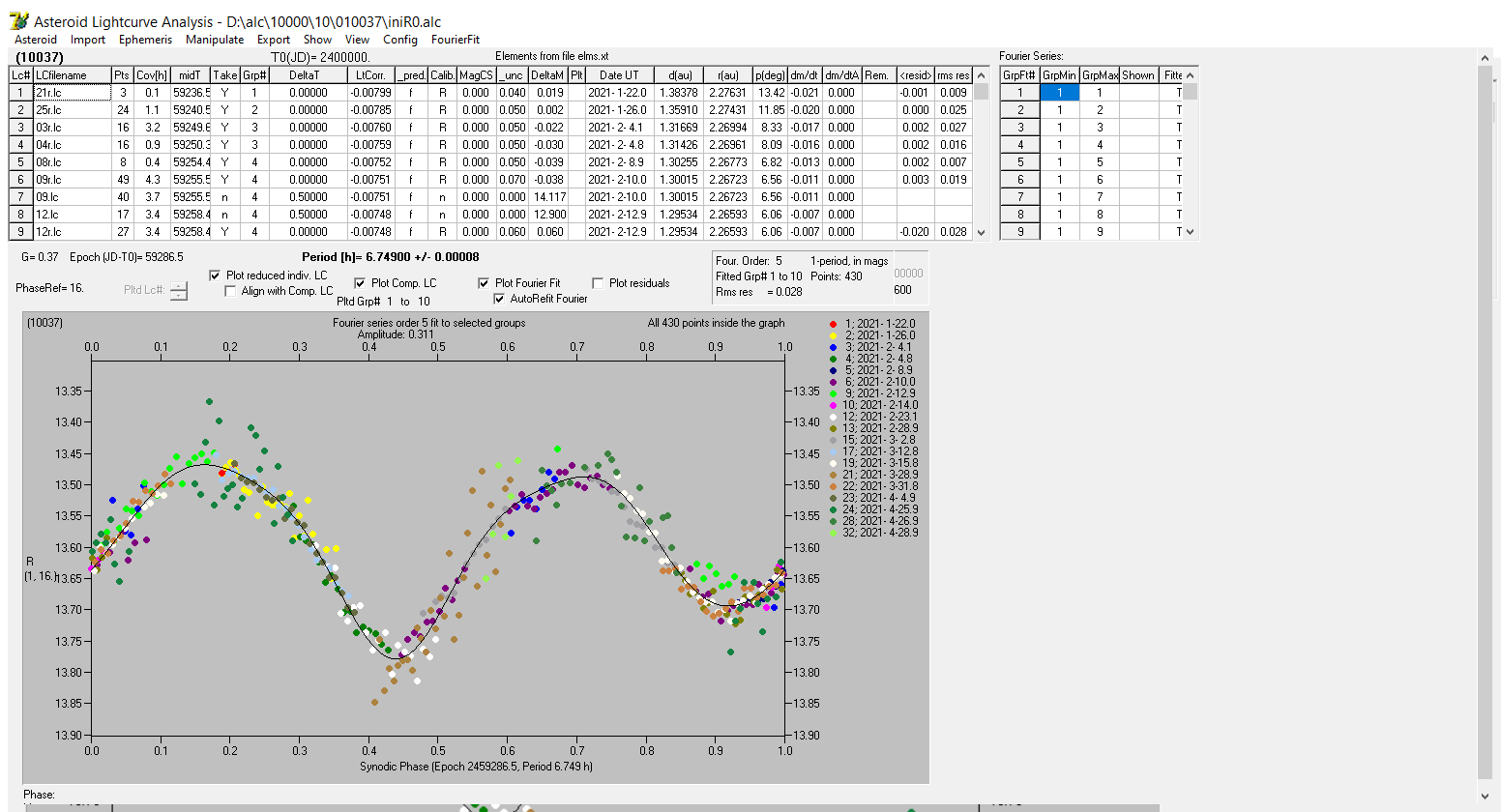This screenshot has height=812, width=1501.
Task: Click Date UT cell 2021- 2- 8.9
Action: 618,162
